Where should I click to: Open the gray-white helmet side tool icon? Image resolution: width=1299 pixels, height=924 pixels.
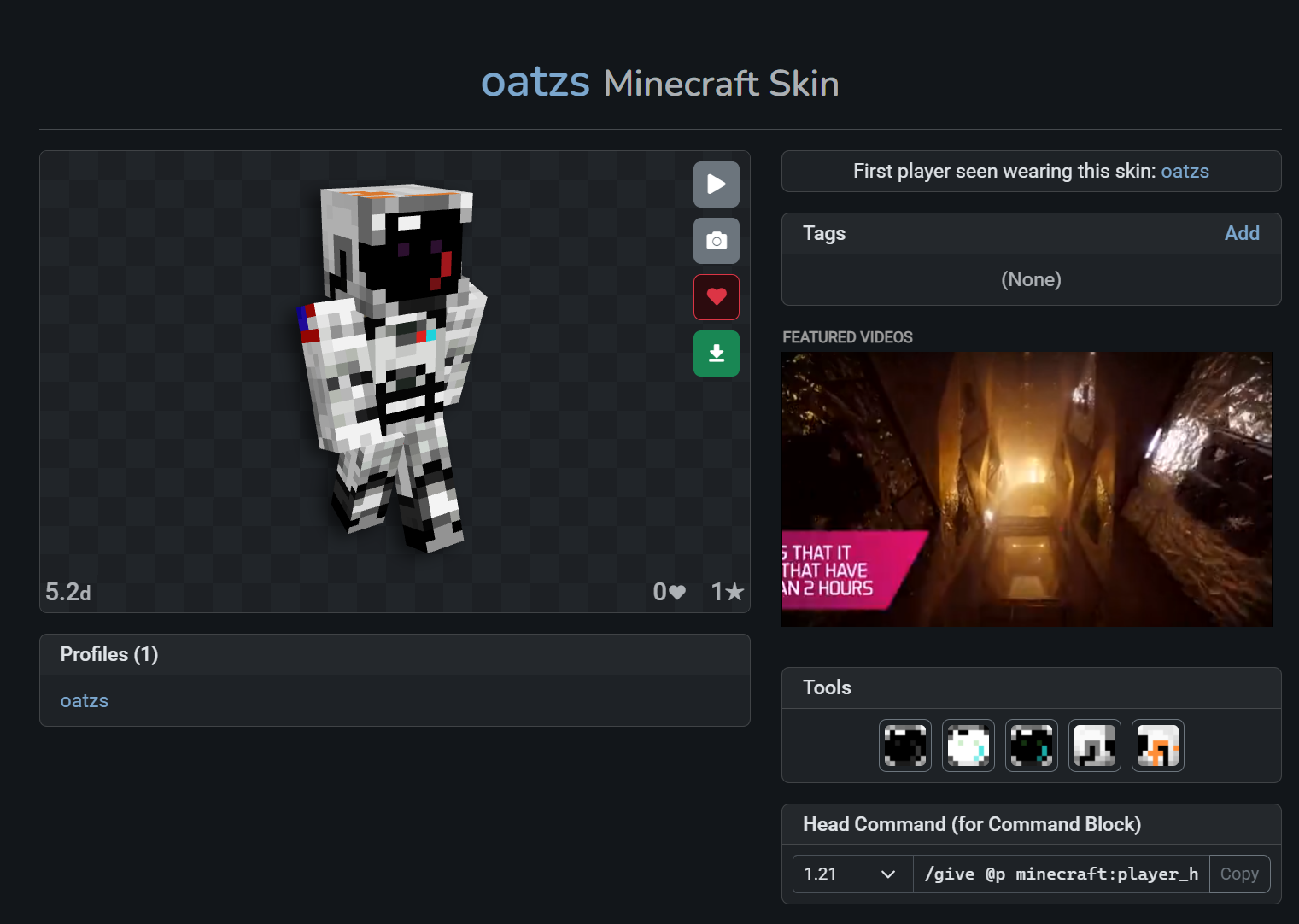pyautogui.click(x=1094, y=746)
